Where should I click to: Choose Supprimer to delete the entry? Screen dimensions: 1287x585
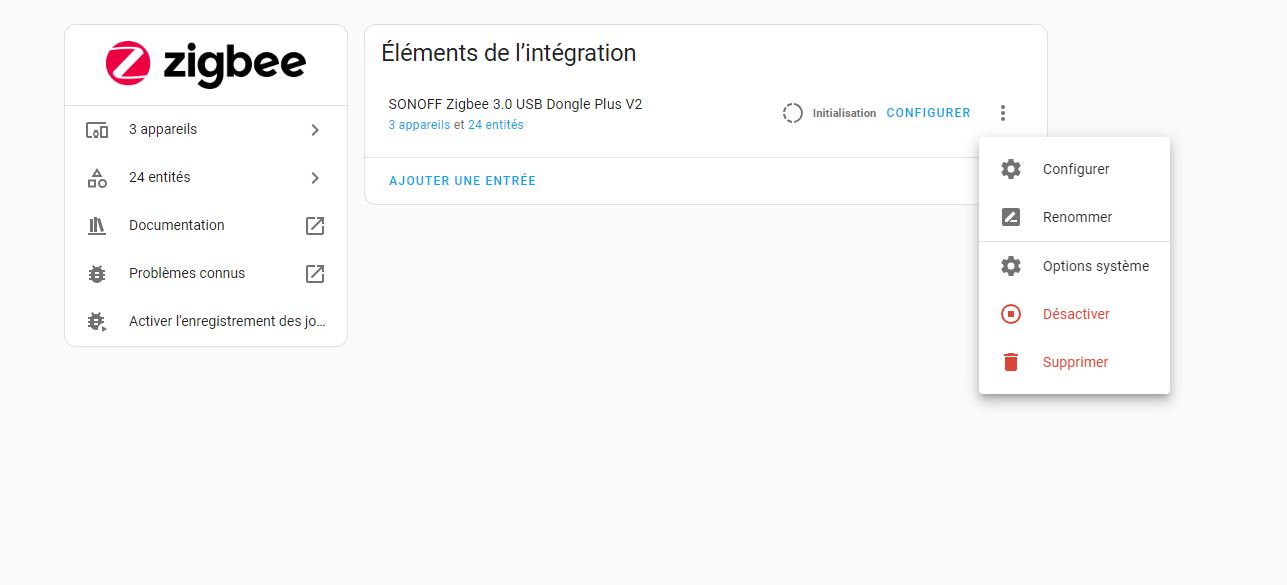[x=1074, y=362]
